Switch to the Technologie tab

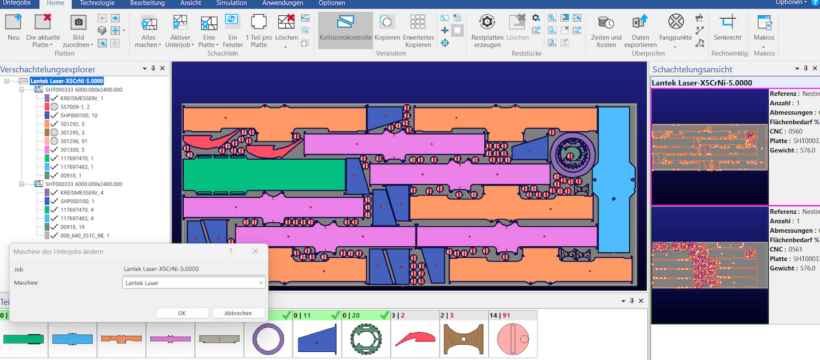pyautogui.click(x=97, y=3)
